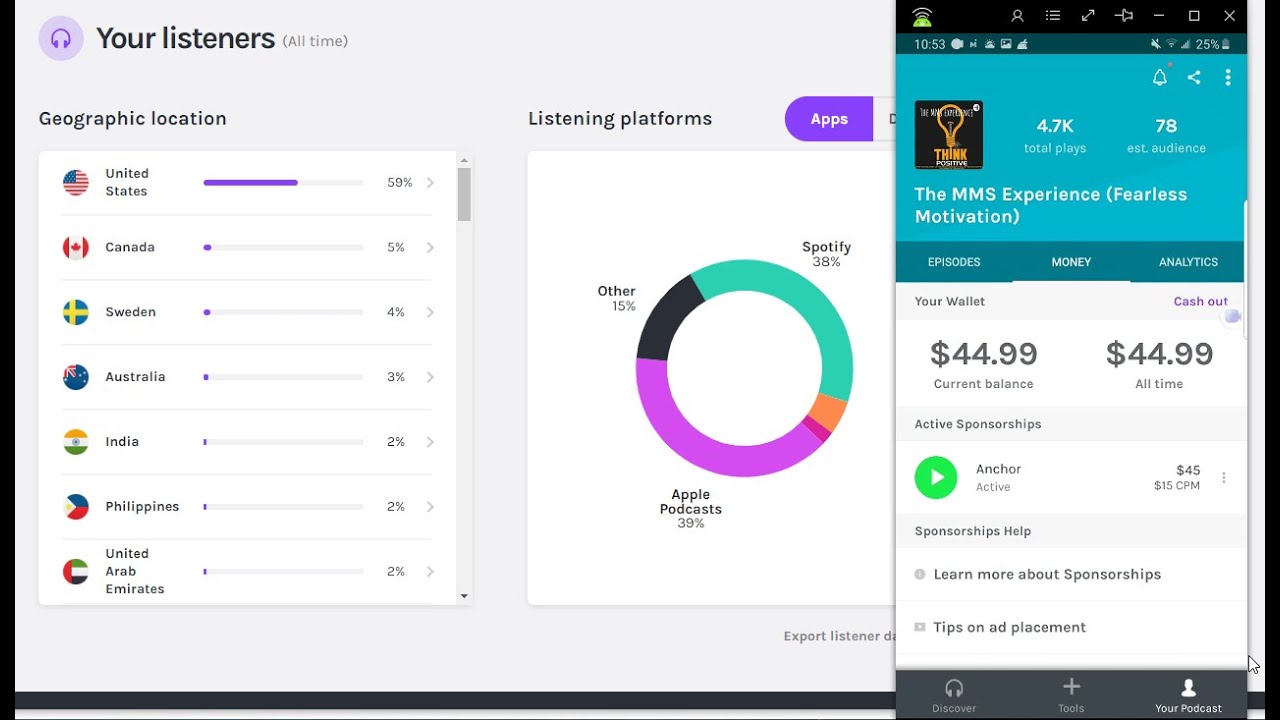Click the scroll-down arrow of the country list

point(464,597)
